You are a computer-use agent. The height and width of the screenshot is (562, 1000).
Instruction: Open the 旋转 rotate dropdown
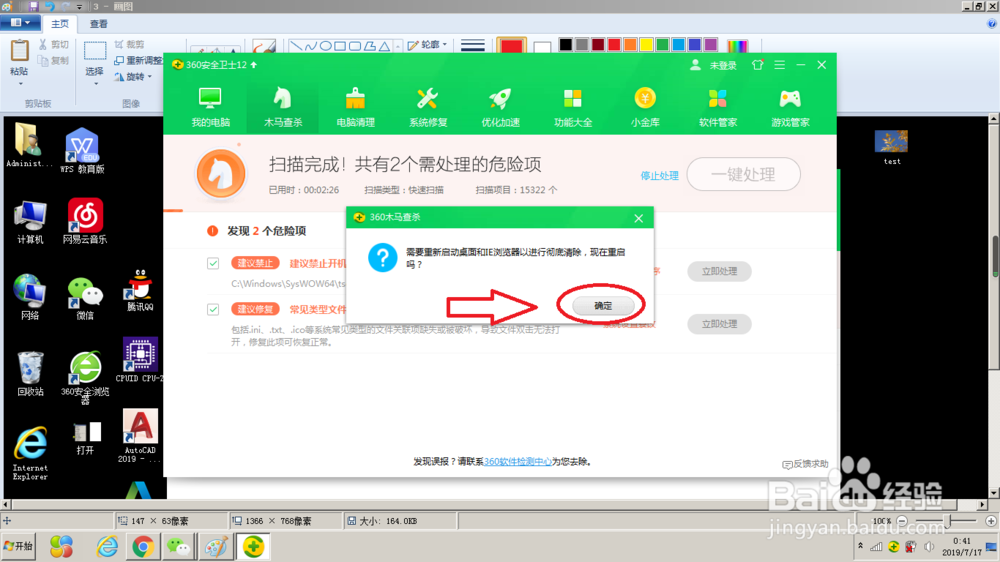click(x=133, y=77)
